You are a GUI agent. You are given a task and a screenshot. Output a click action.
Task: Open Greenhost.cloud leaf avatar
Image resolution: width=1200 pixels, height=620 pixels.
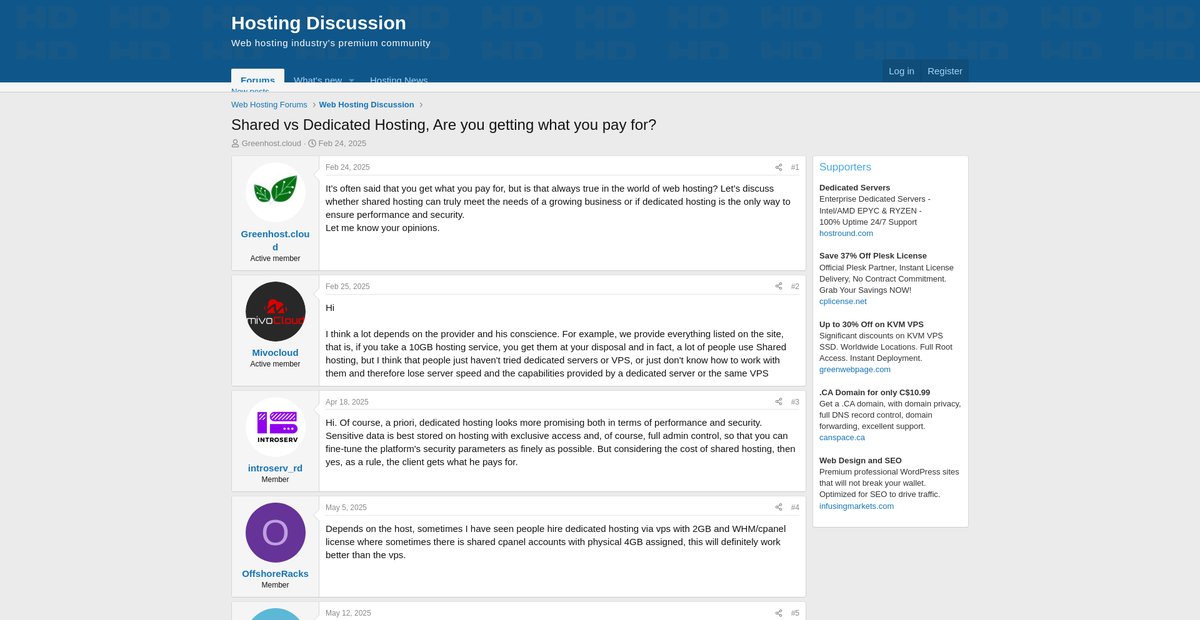tap(275, 192)
